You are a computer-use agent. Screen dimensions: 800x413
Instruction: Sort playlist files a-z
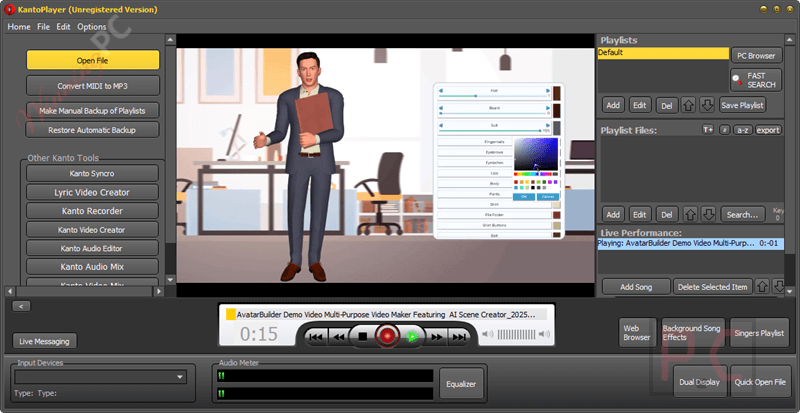(x=743, y=130)
